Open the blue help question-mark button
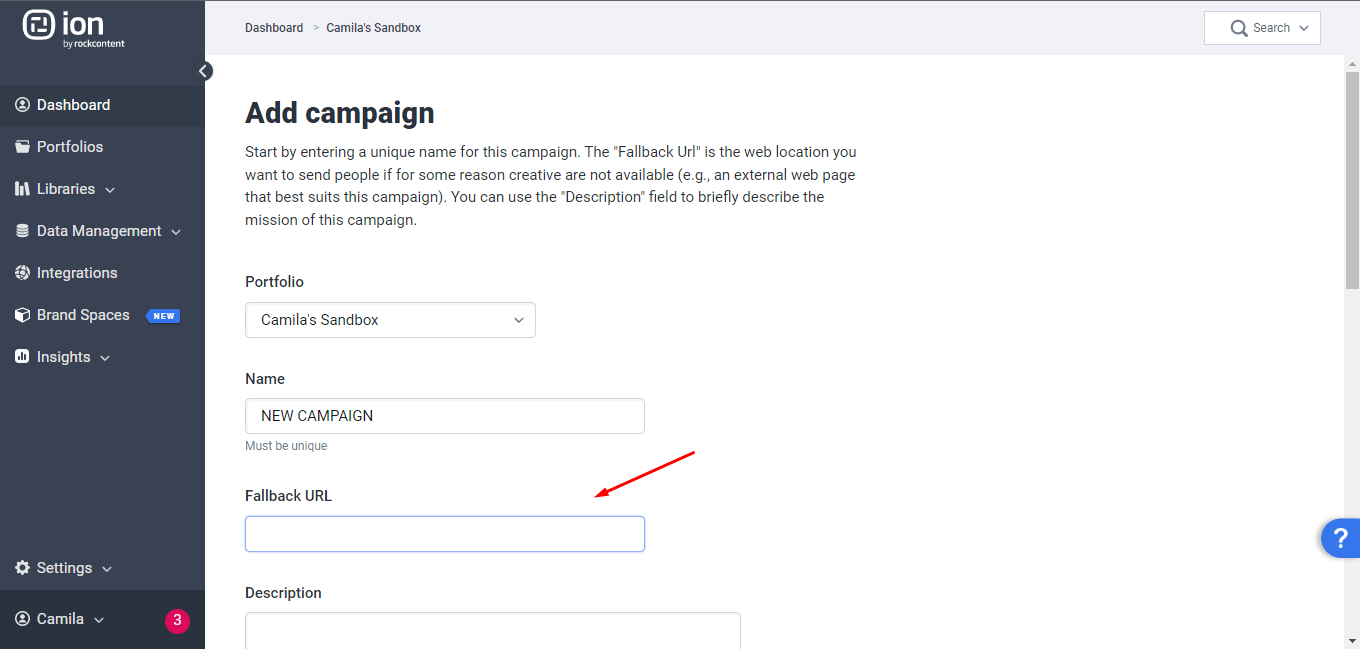 point(1341,538)
